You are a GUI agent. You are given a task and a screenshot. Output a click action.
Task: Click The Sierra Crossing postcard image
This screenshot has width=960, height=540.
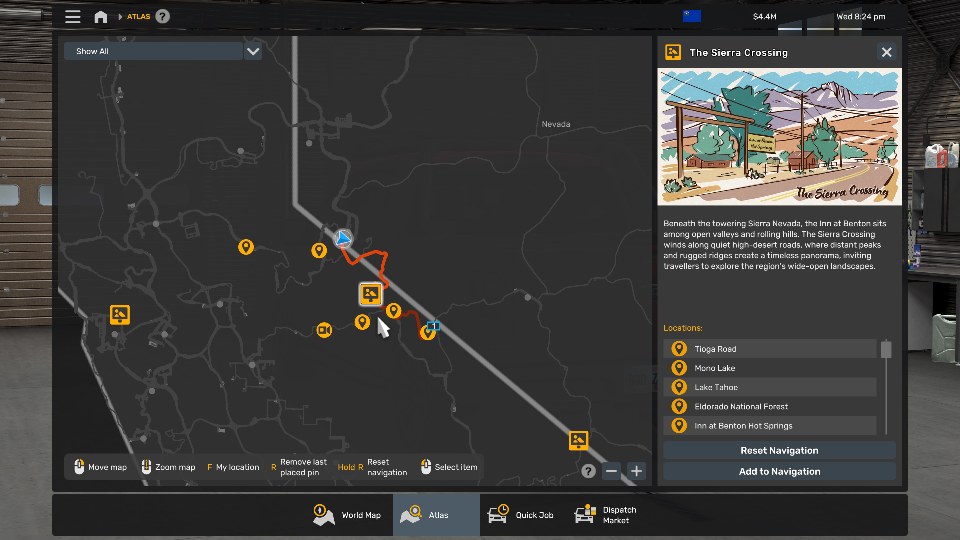point(779,137)
